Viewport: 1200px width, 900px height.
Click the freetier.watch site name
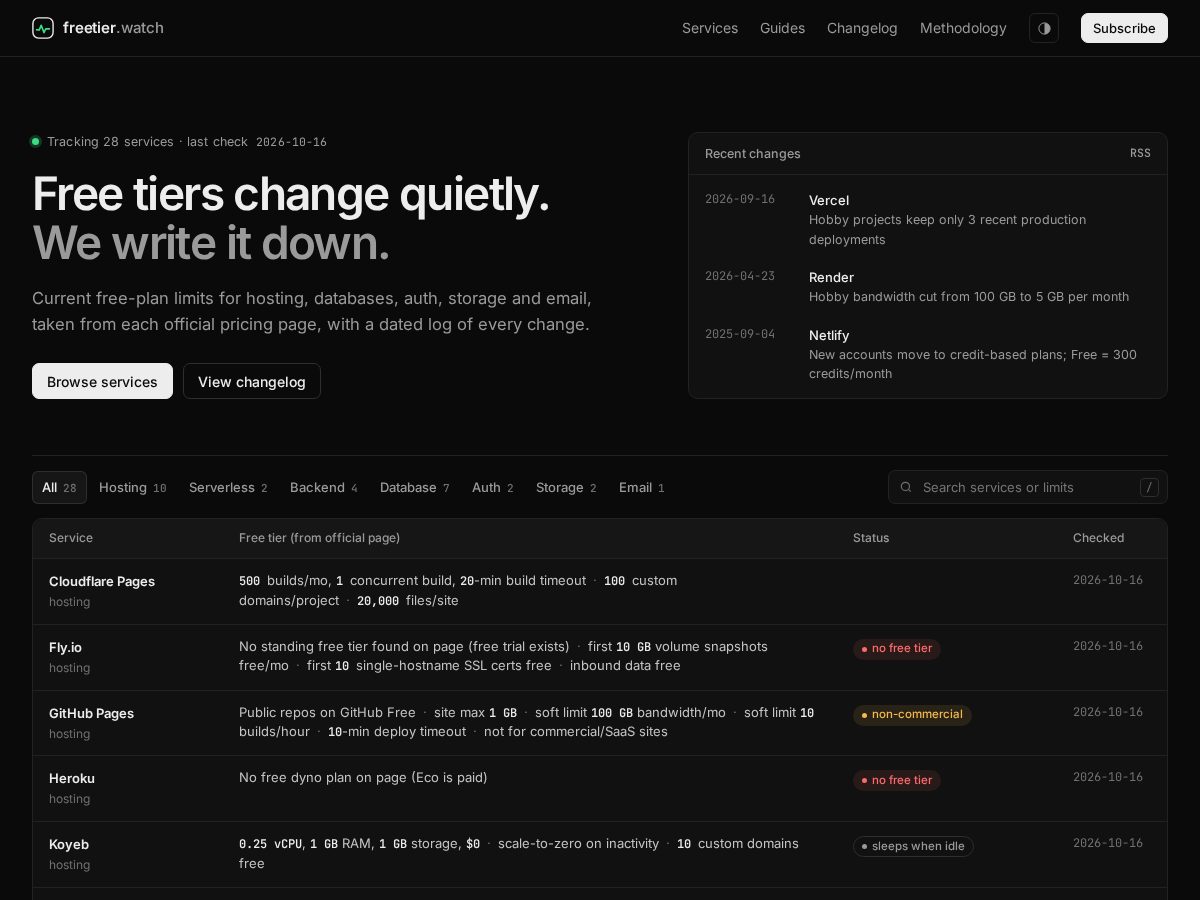(113, 28)
